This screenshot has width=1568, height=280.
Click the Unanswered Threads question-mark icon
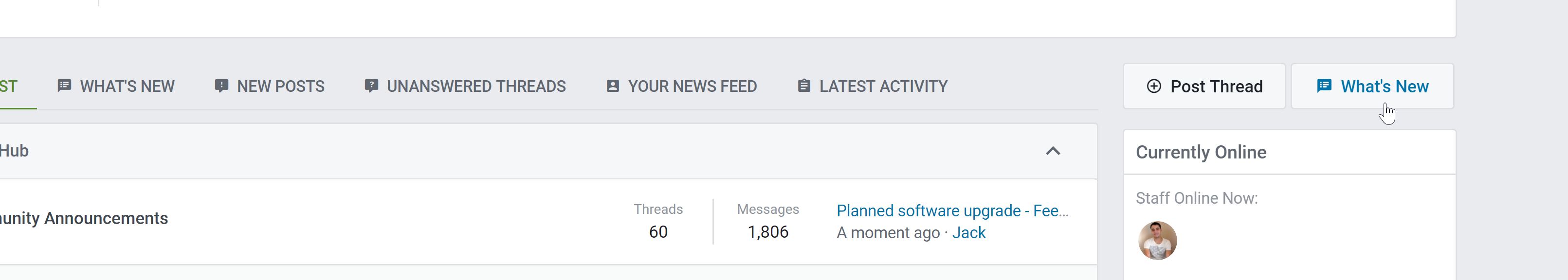click(x=371, y=86)
